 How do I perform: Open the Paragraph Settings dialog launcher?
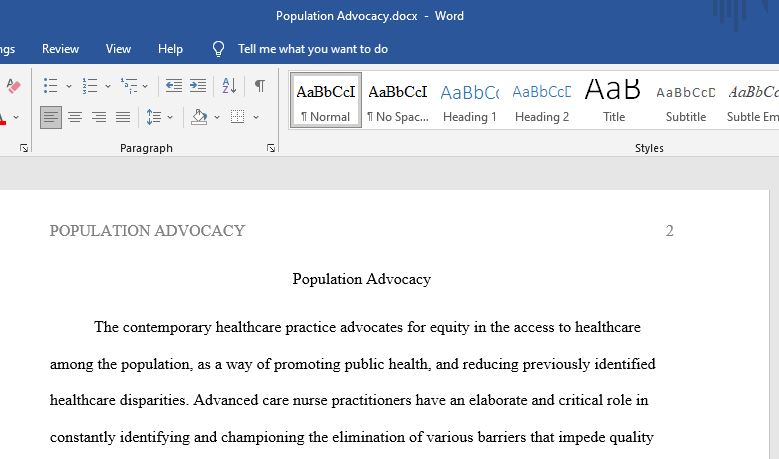pyautogui.click(x=271, y=148)
